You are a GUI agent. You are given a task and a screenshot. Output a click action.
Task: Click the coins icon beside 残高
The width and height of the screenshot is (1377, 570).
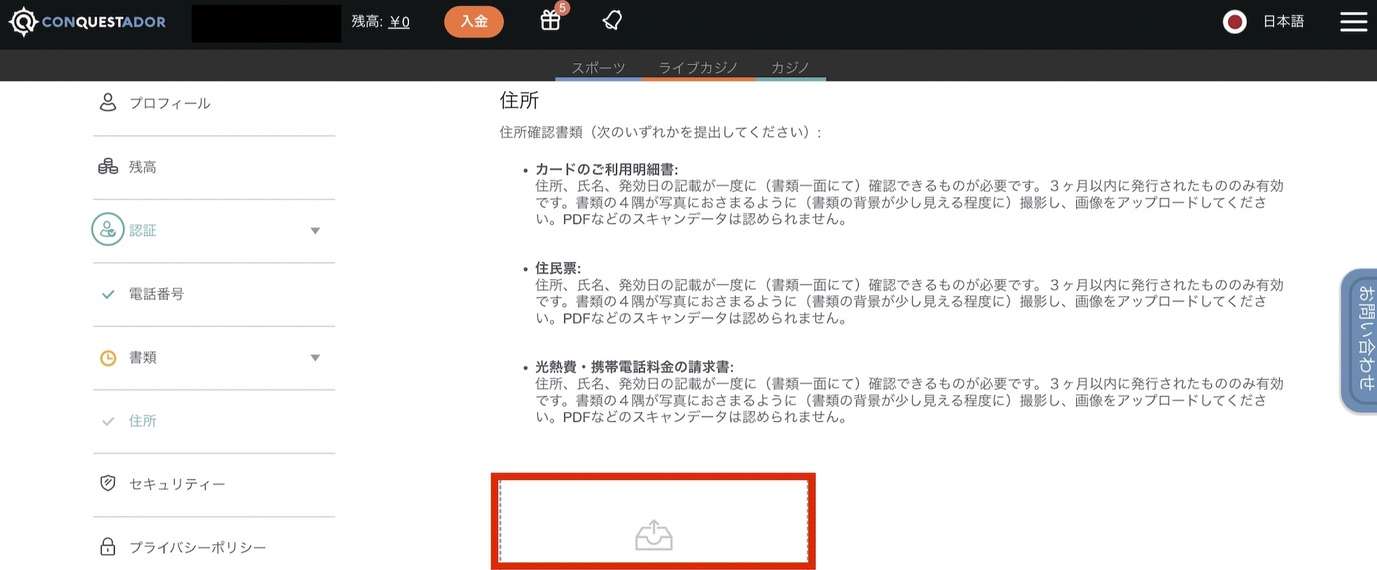[108, 166]
